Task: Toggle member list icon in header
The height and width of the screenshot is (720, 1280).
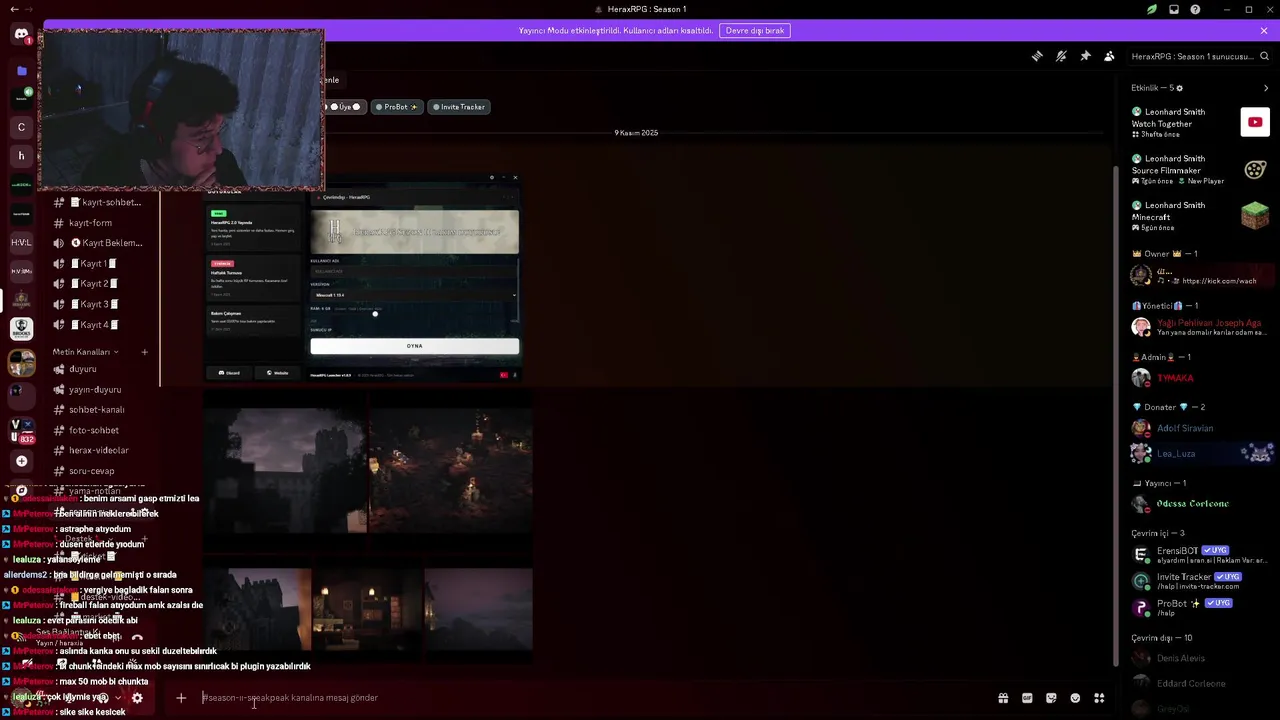Action: [x=1109, y=56]
